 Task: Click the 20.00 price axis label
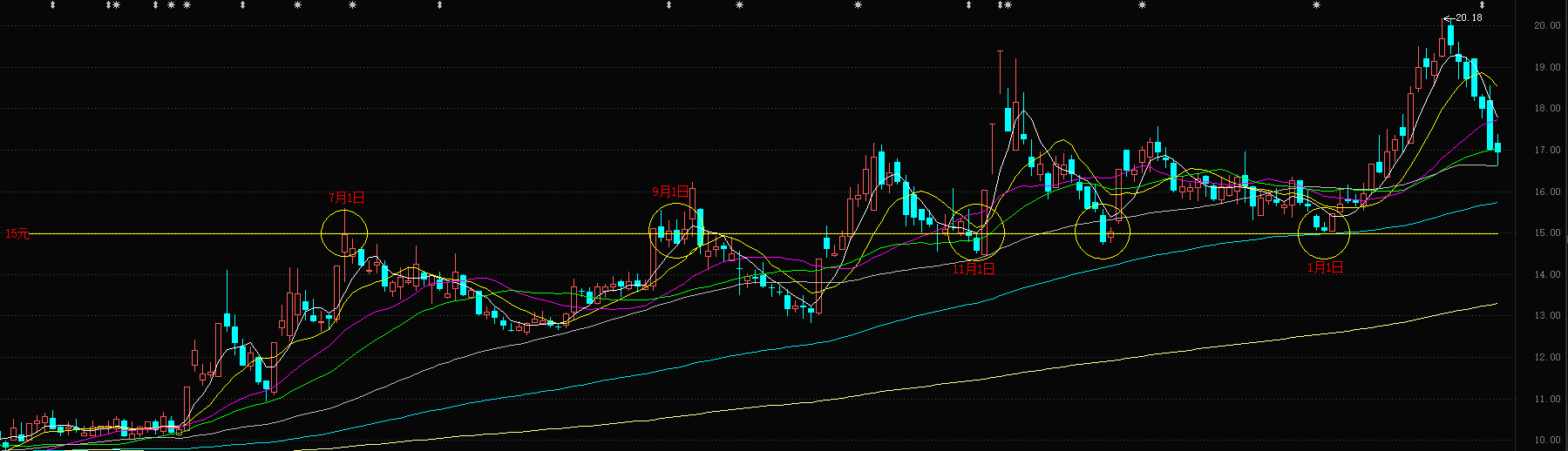point(1547,26)
